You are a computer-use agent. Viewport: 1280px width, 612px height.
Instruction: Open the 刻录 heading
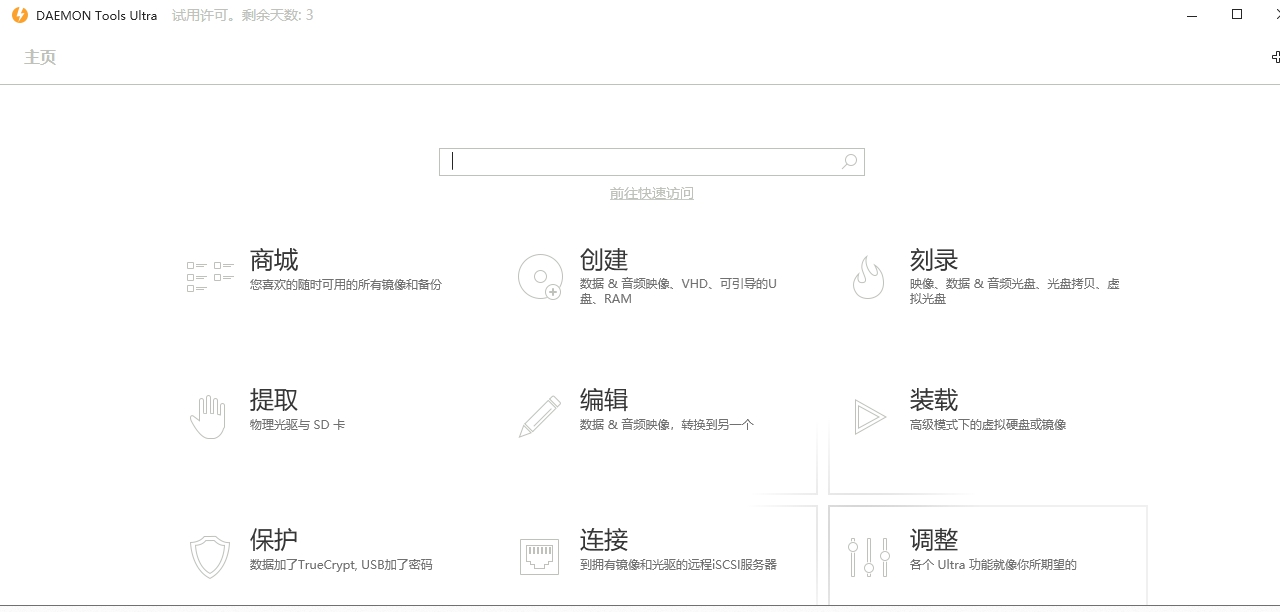tap(934, 260)
